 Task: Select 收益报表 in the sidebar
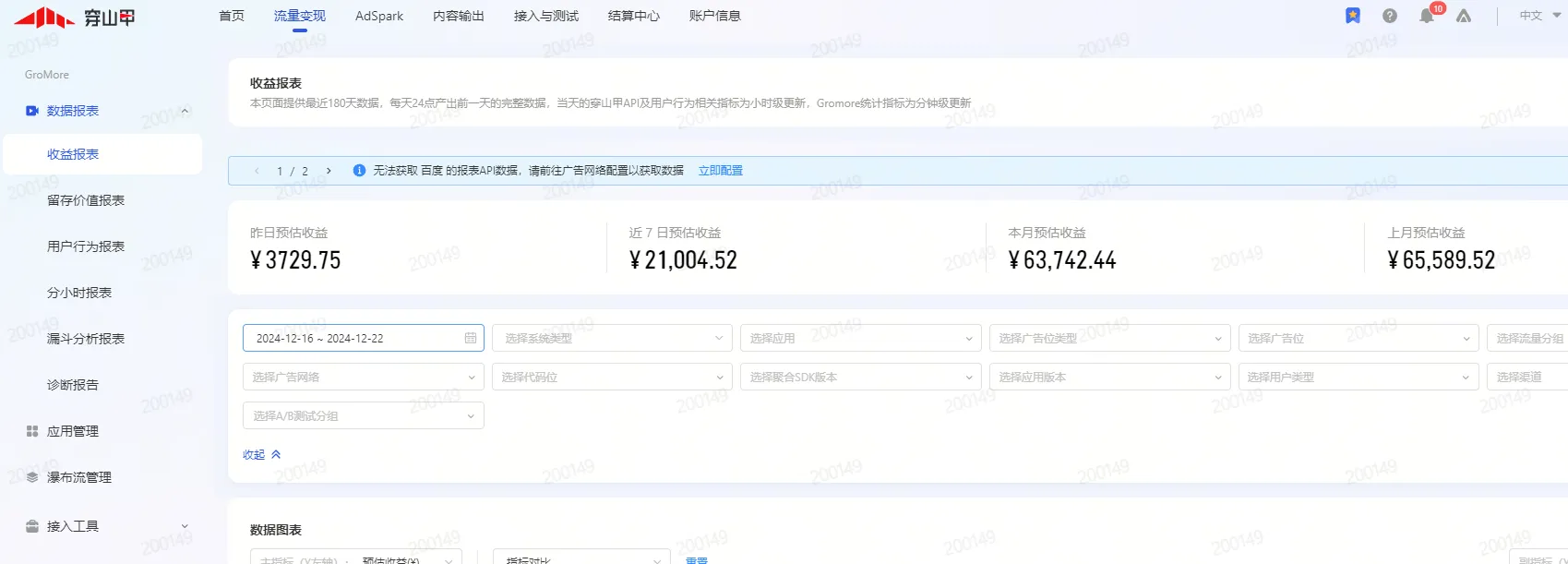coord(102,154)
